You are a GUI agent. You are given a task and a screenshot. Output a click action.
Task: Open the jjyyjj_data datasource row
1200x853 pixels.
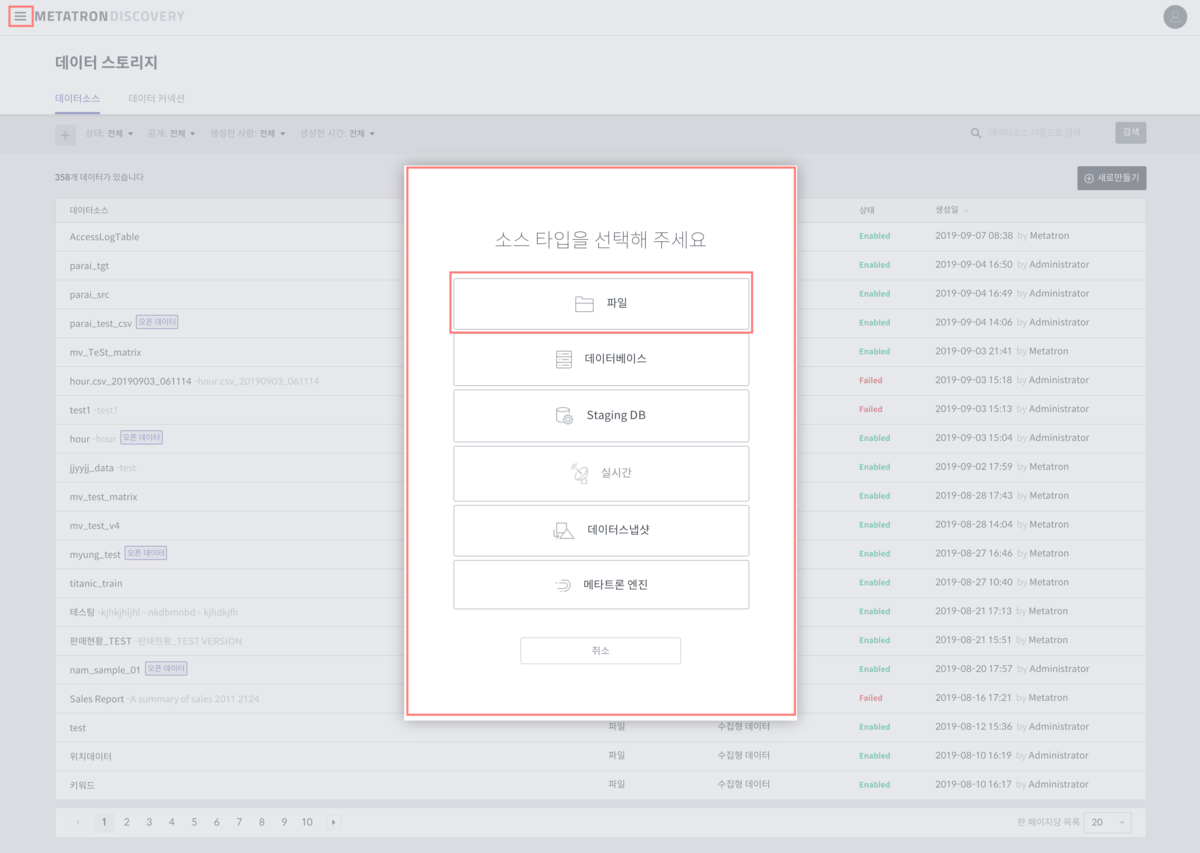pyautogui.click(x=600, y=467)
